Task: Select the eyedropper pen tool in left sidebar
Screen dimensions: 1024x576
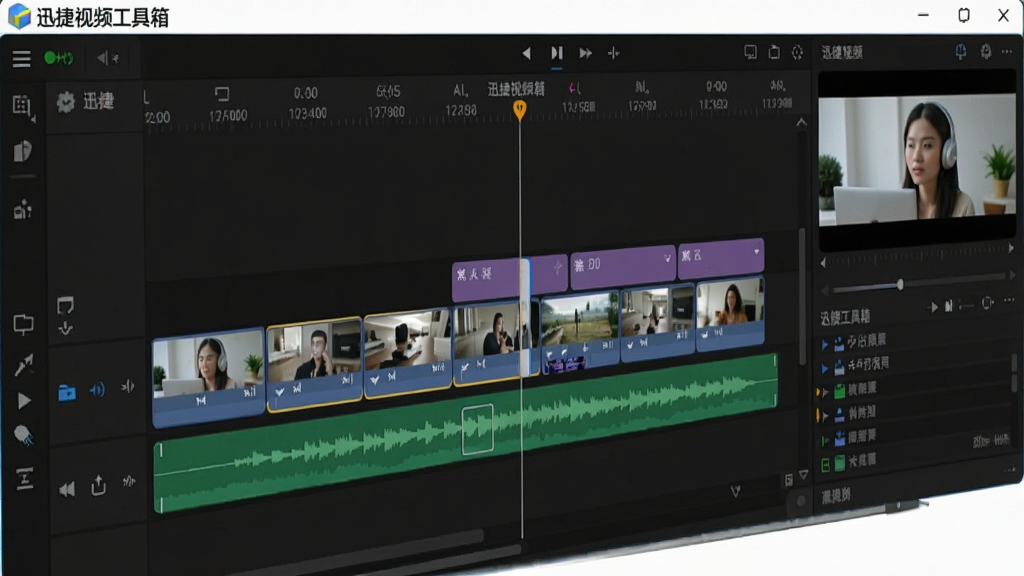Action: coord(24,365)
